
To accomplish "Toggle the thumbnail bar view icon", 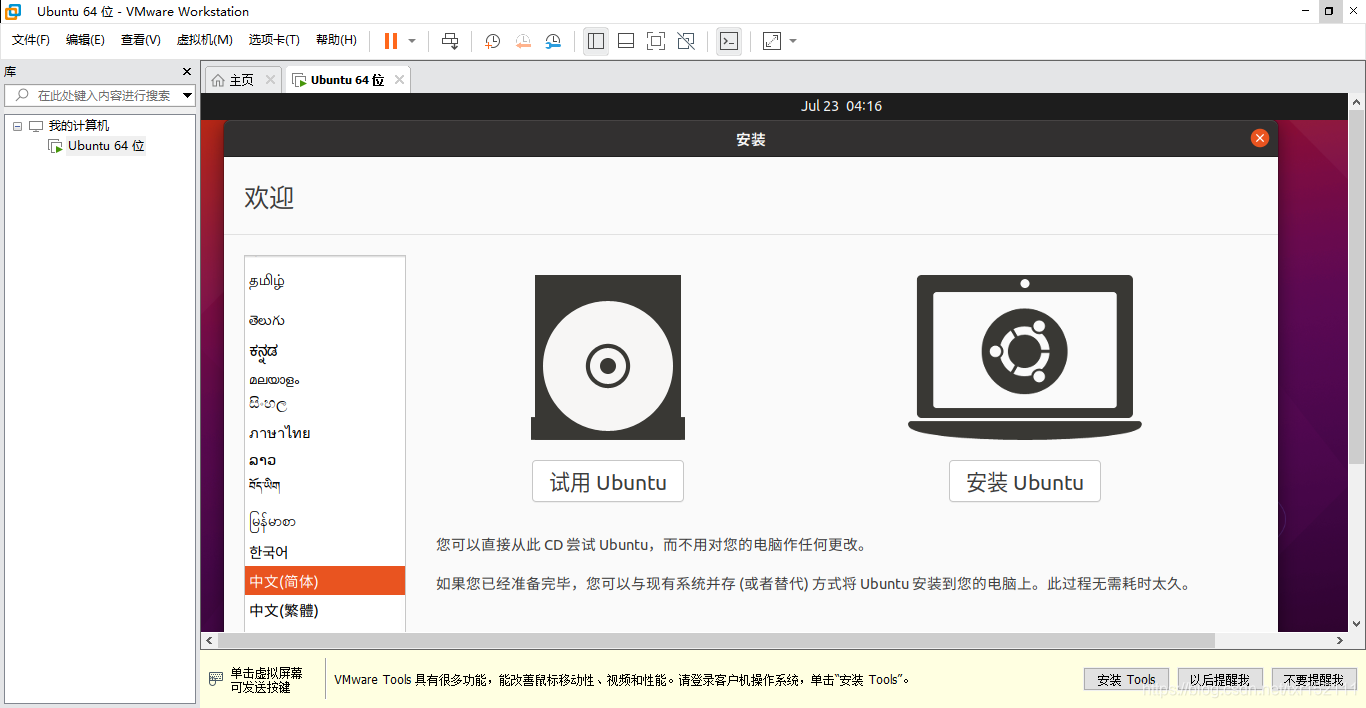I will pos(626,41).
